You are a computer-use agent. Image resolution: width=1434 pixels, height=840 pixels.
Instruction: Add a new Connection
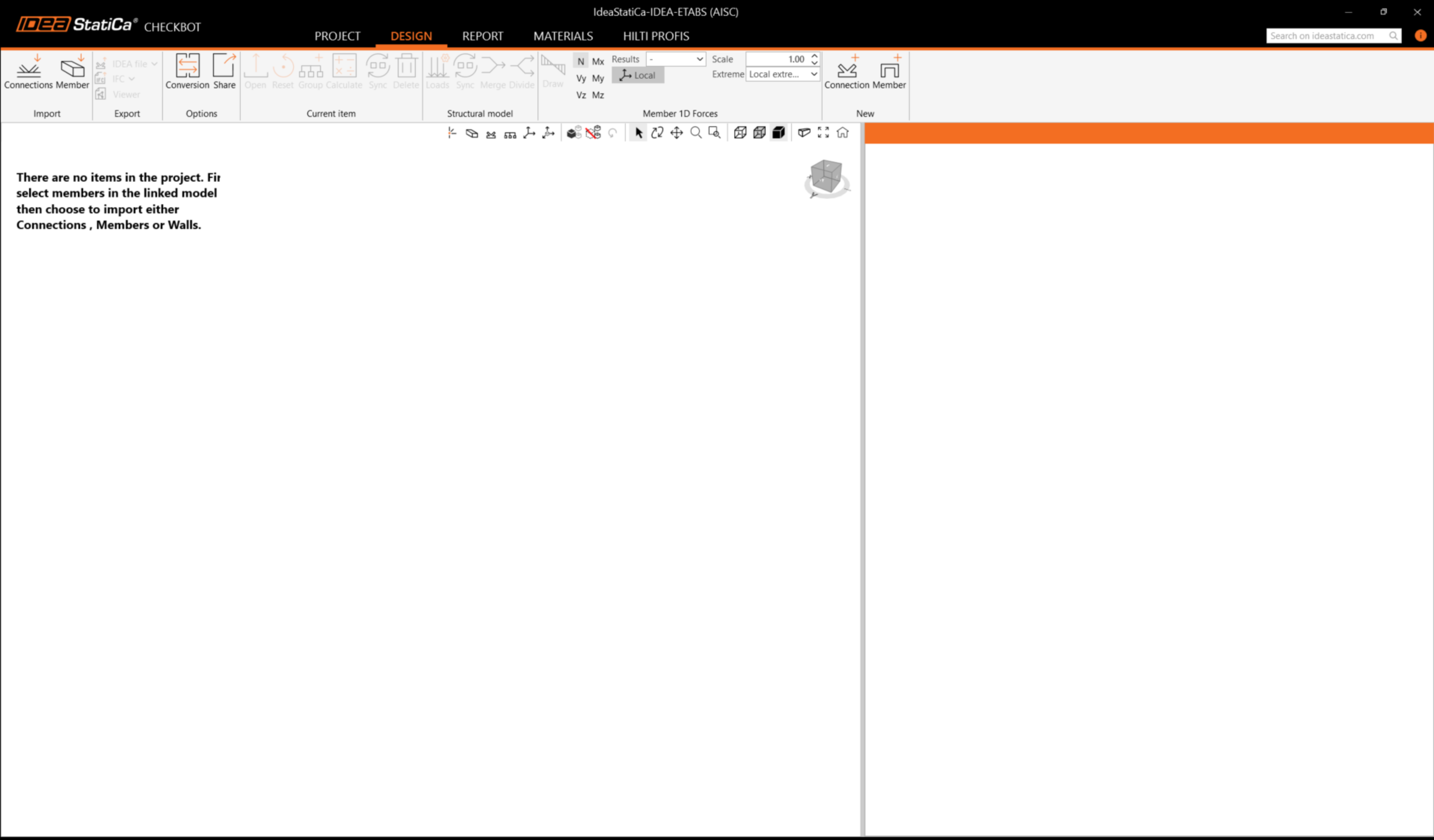click(x=847, y=71)
